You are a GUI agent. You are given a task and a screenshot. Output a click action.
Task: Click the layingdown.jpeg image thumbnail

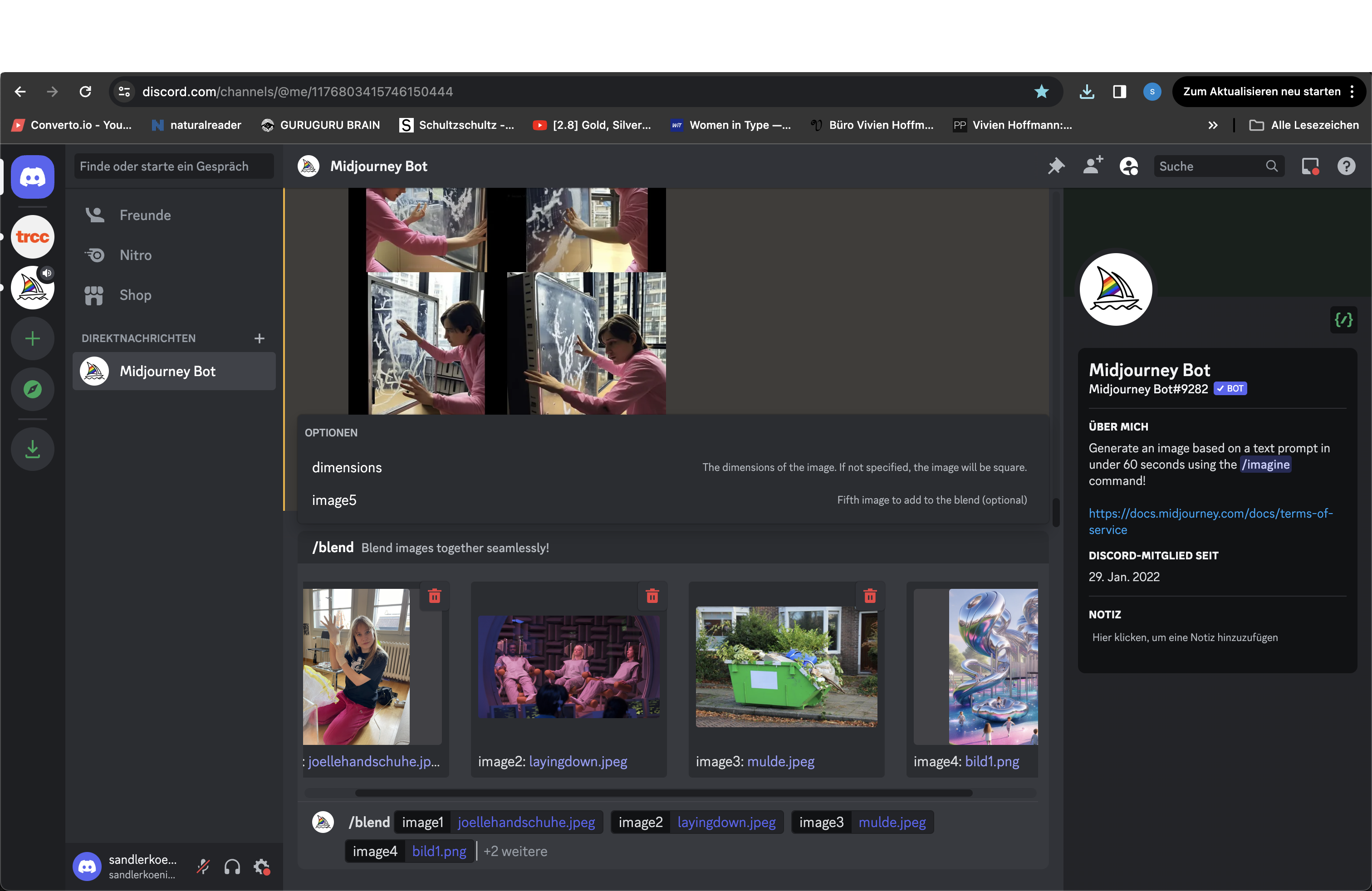(568, 666)
